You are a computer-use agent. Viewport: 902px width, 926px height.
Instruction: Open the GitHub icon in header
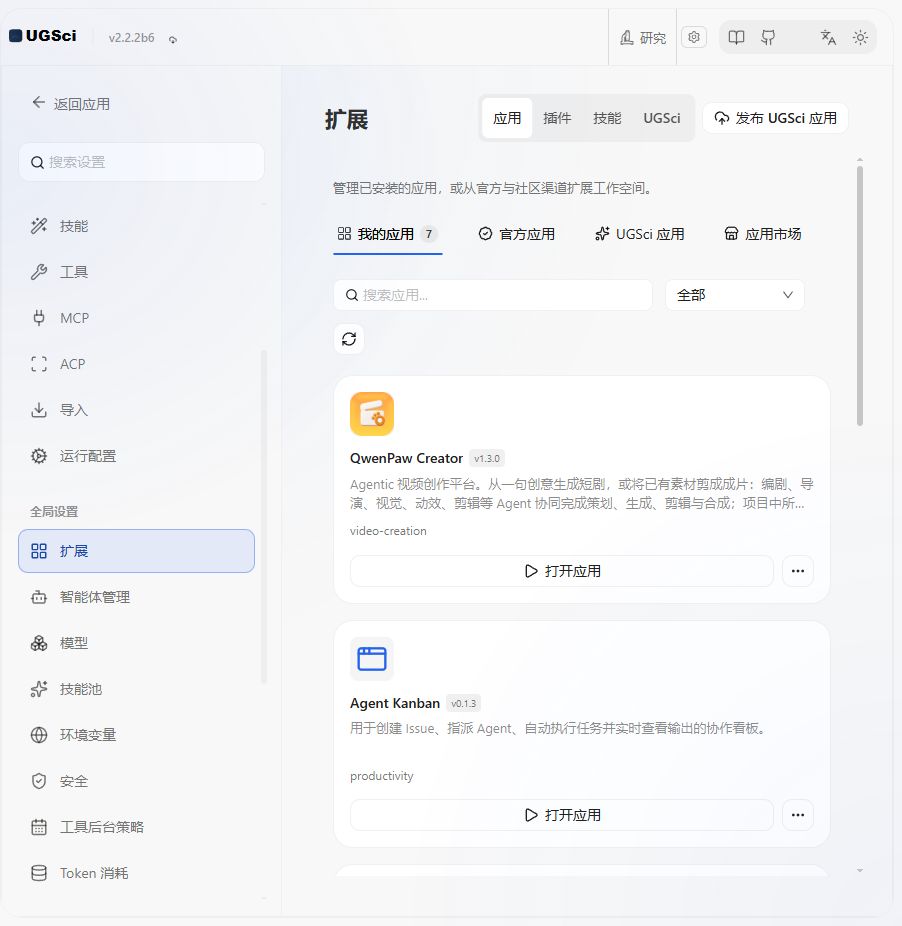(768, 38)
